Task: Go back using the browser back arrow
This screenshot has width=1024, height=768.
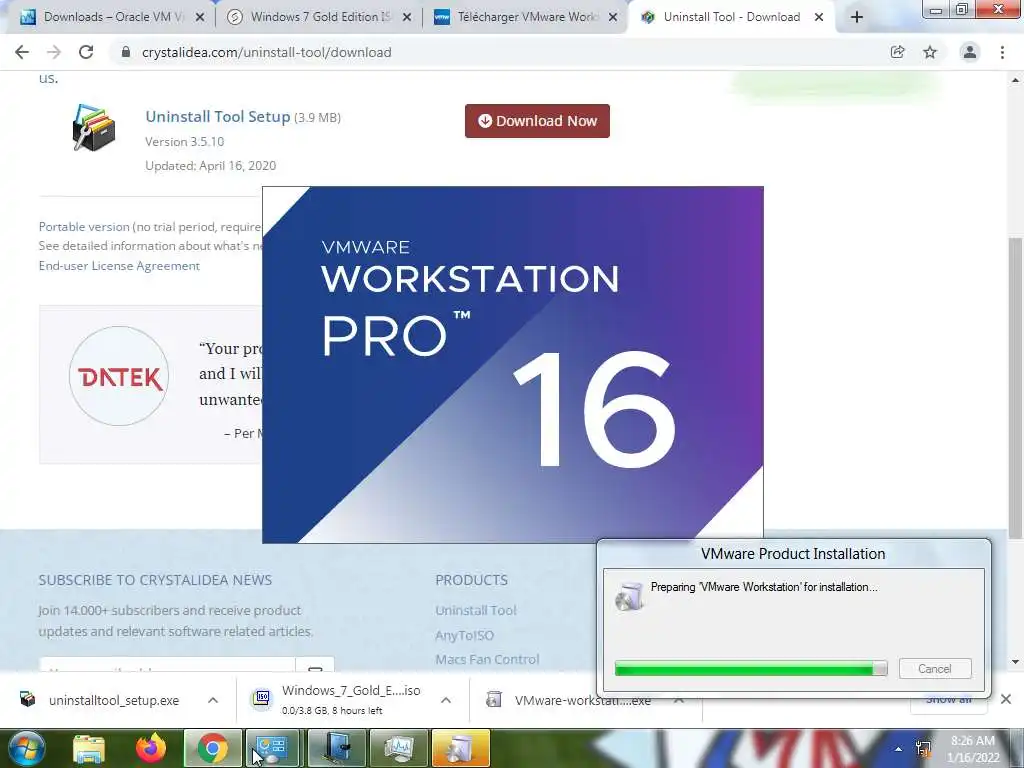Action: pyautogui.click(x=22, y=52)
